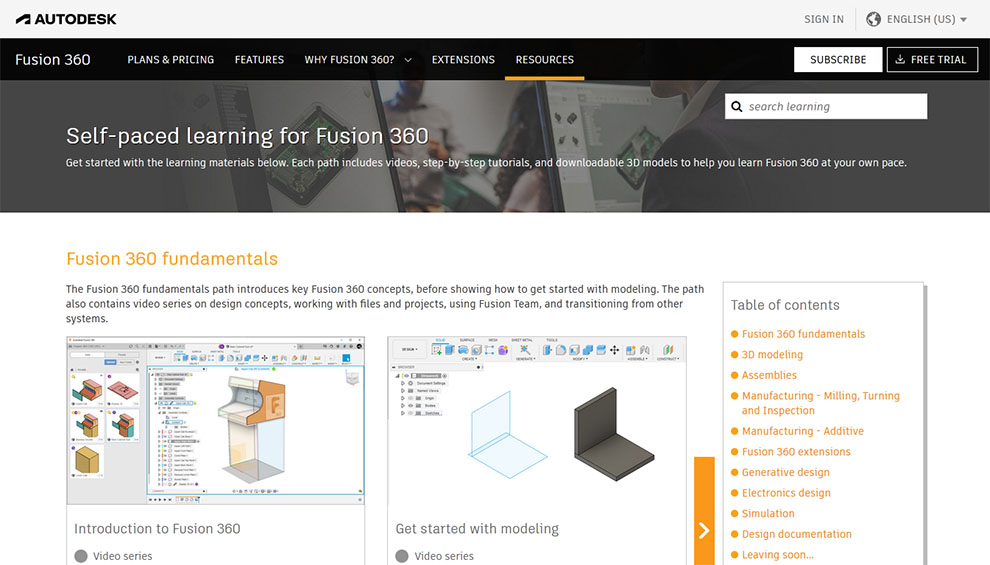Open the Get started with modeling thumbnail
990x565 pixels.
[x=537, y=420]
